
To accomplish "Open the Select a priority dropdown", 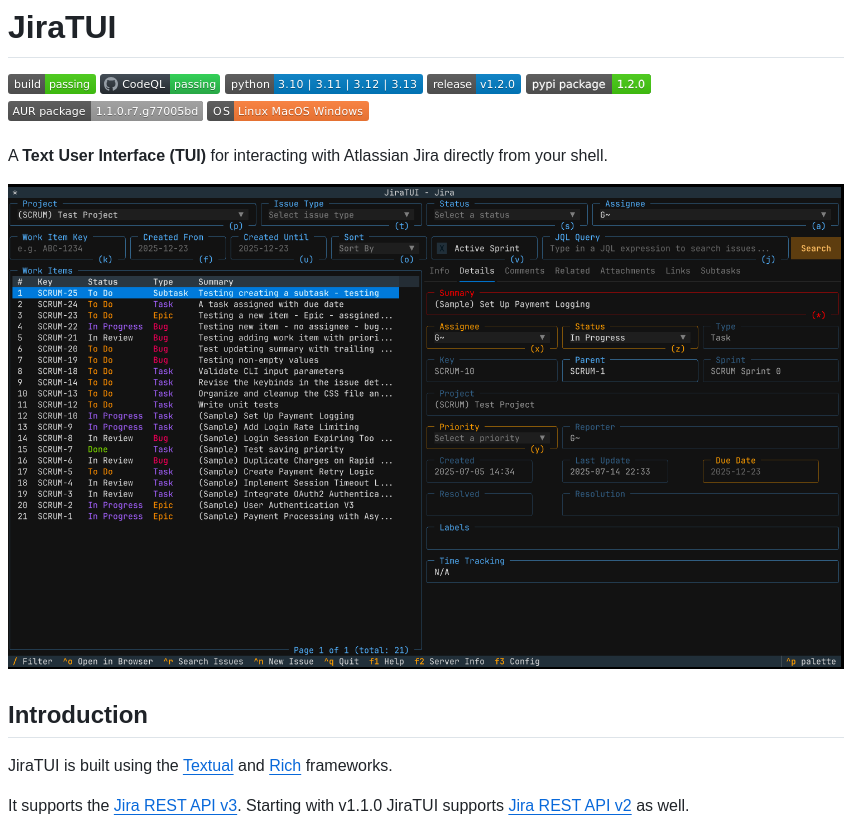I will pos(490,438).
